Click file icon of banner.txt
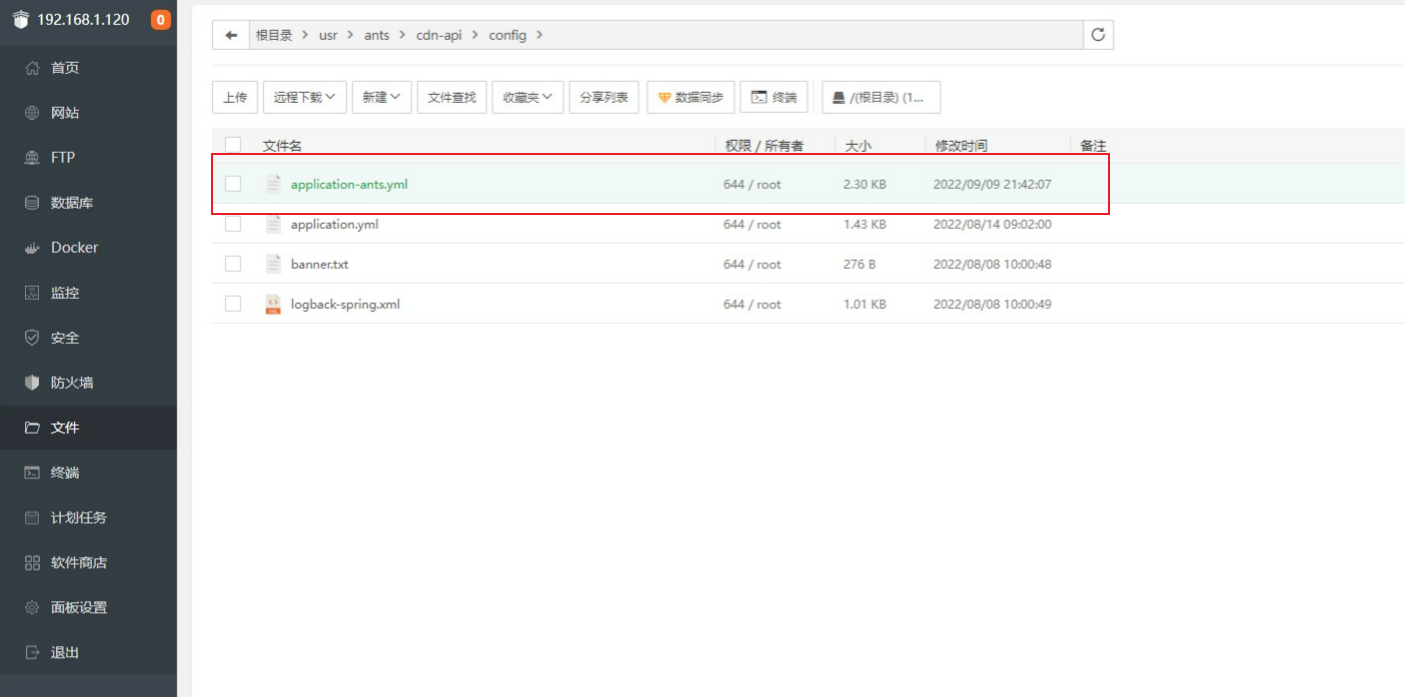1405x697 pixels. pyautogui.click(x=273, y=264)
